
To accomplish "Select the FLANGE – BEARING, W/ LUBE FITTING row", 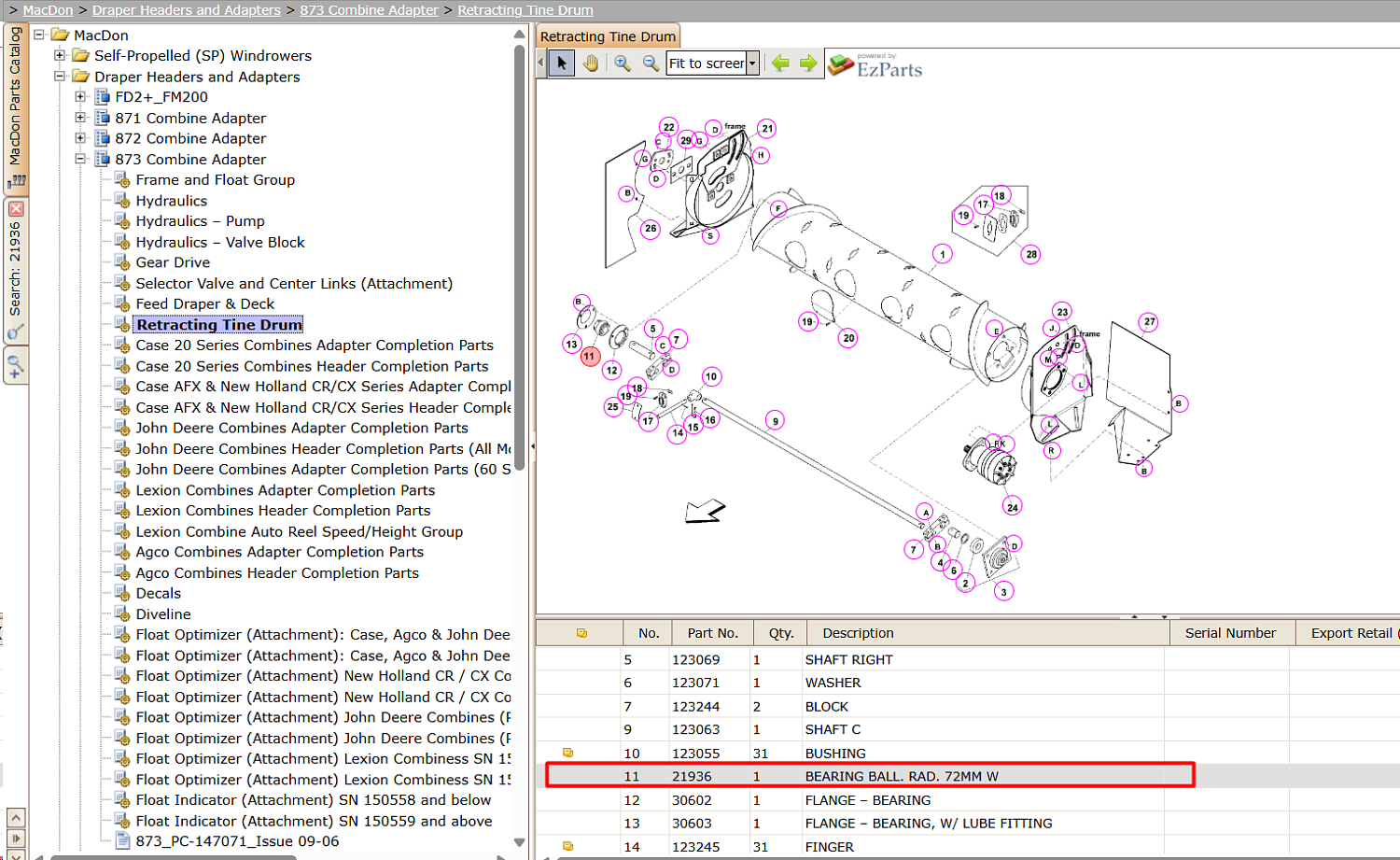I will tap(969, 823).
